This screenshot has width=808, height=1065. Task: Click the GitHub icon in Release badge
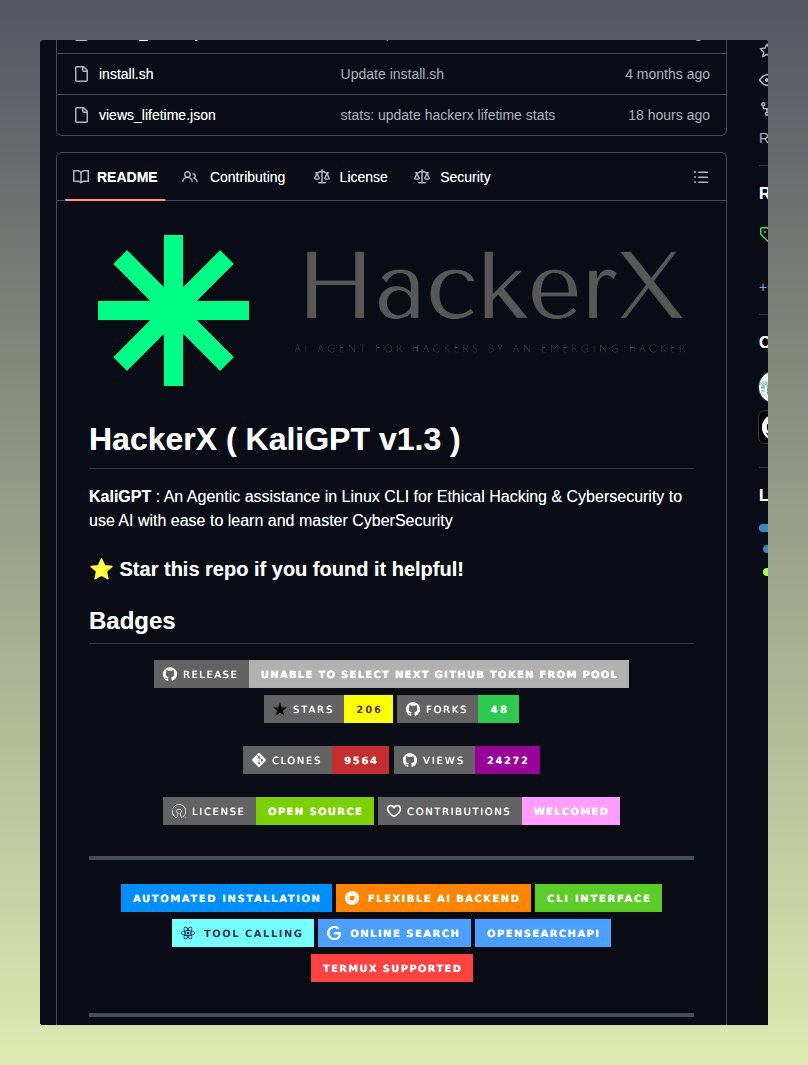170,674
